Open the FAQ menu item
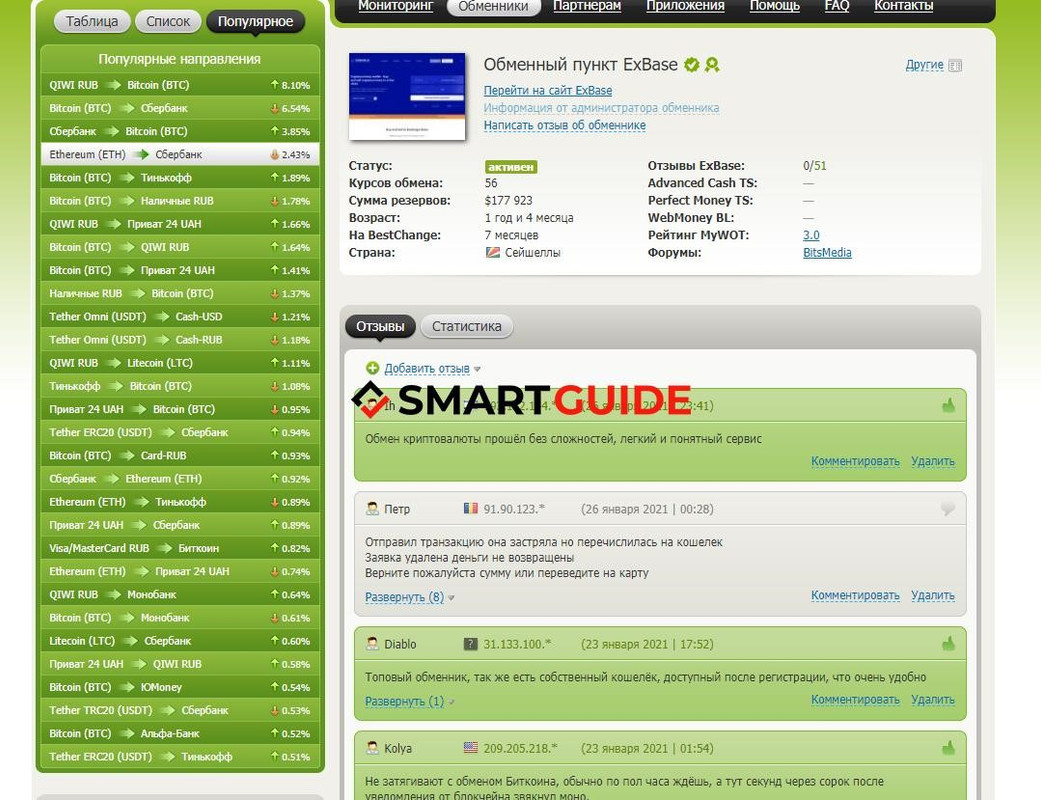Screen dimensions: 1041x800 coord(837,6)
